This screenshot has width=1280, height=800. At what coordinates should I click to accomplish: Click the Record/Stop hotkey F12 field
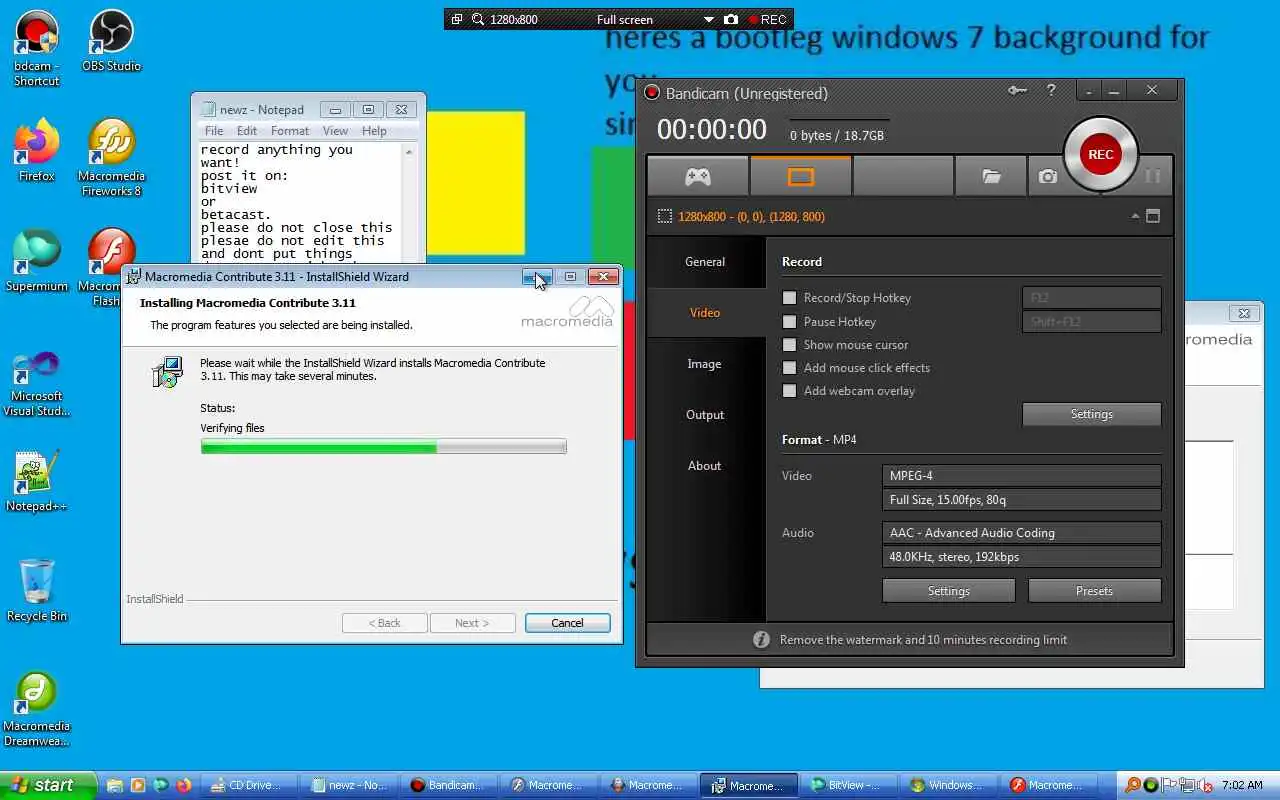(x=1092, y=297)
